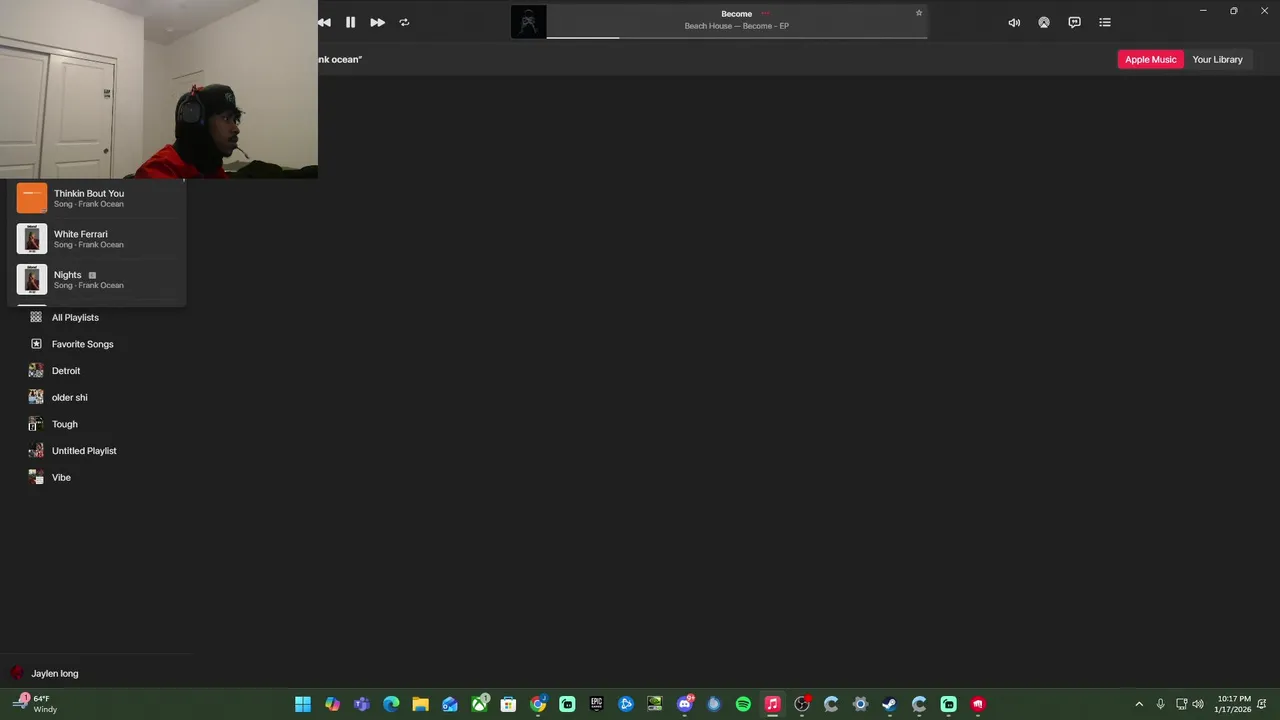
Task: Expand the hidden system tray icons
Action: [x=1139, y=704]
